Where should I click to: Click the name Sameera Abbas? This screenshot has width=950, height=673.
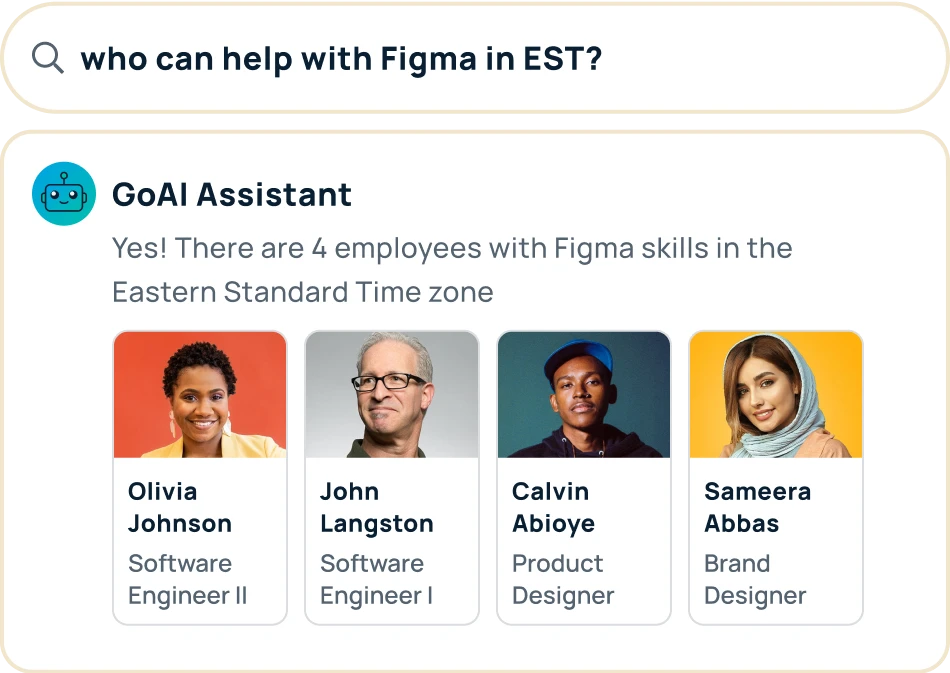click(x=757, y=507)
